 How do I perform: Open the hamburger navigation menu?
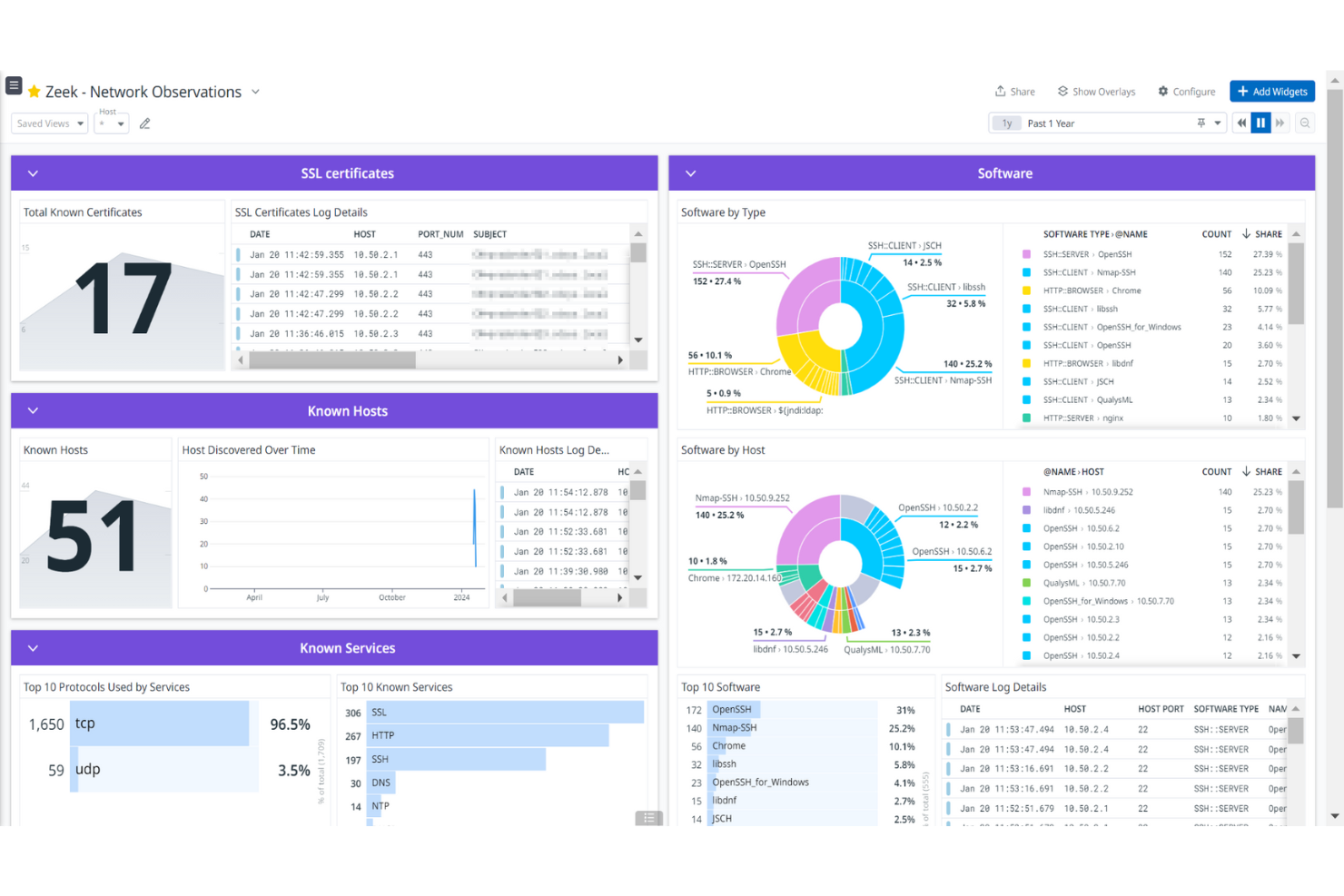[14, 86]
